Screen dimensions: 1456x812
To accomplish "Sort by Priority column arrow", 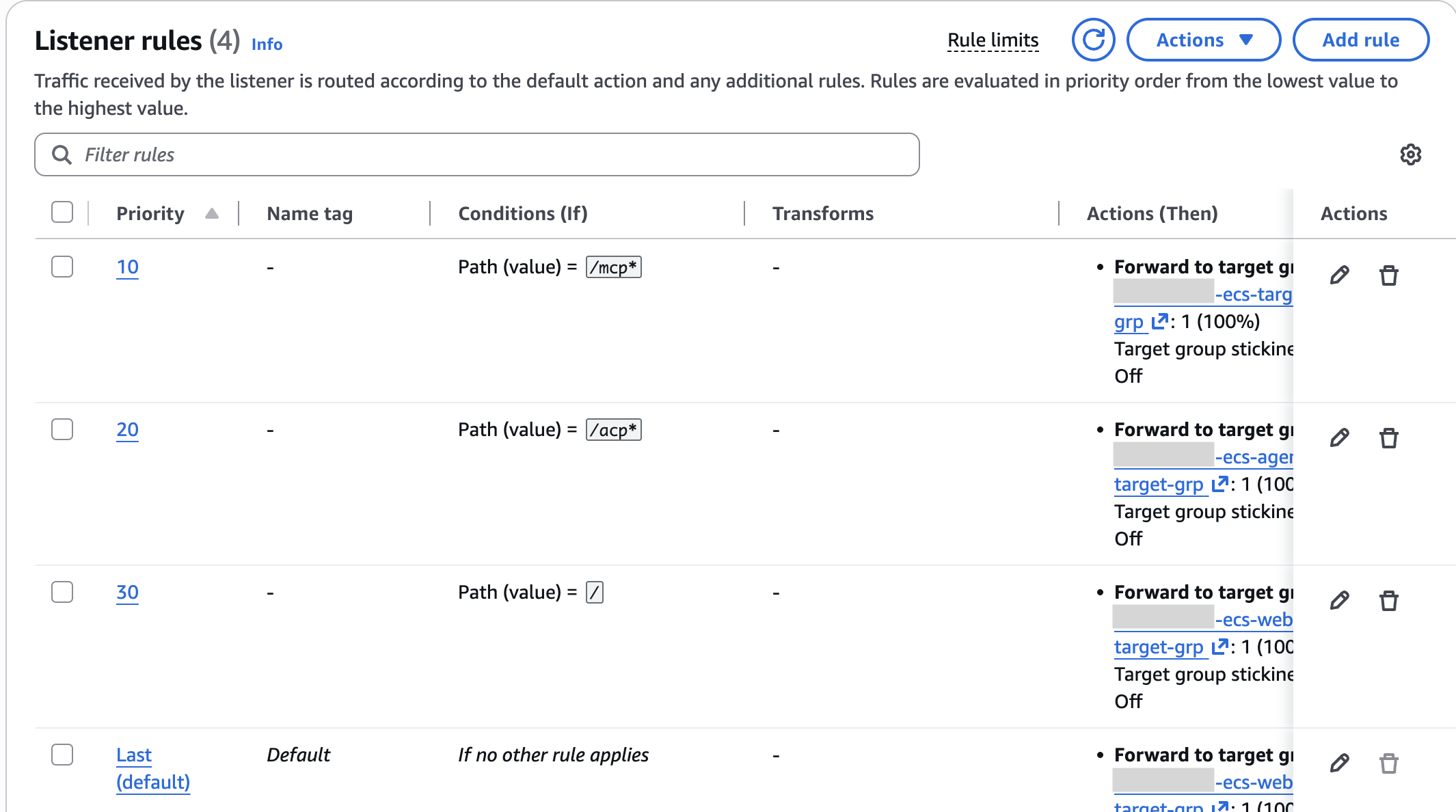I will [212, 213].
